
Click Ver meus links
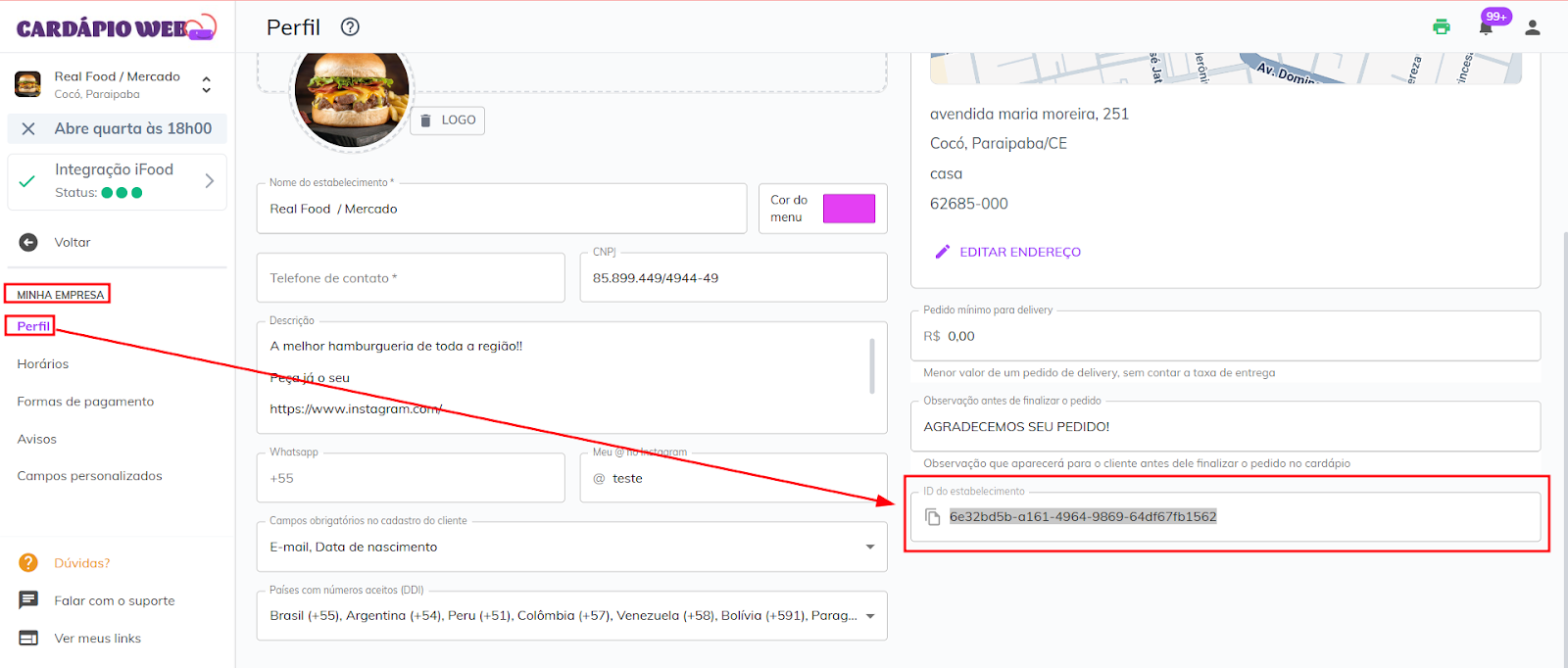pos(97,638)
